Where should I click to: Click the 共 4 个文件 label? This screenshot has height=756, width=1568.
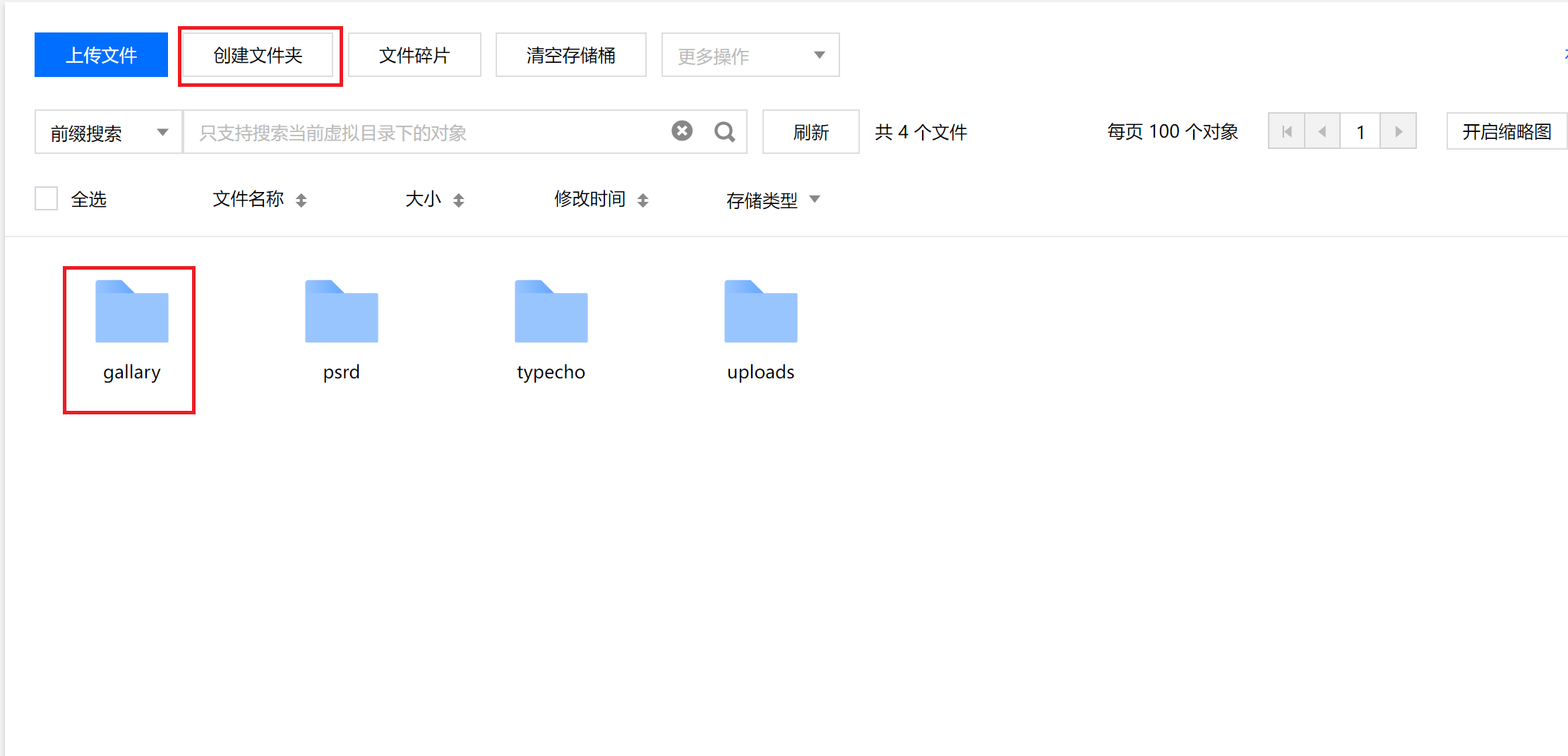tap(921, 132)
